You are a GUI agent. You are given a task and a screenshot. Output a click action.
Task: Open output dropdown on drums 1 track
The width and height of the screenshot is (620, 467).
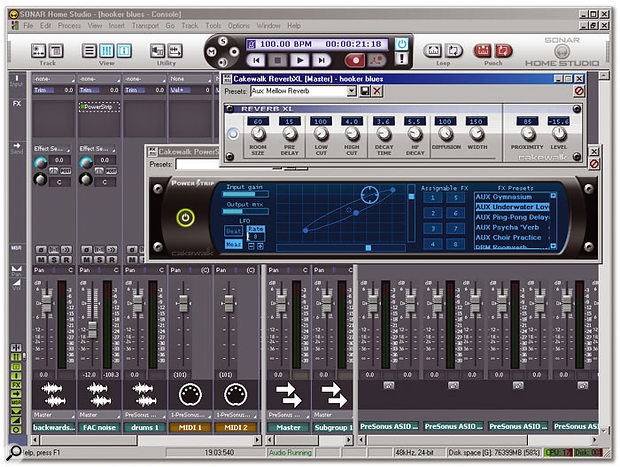point(144,415)
